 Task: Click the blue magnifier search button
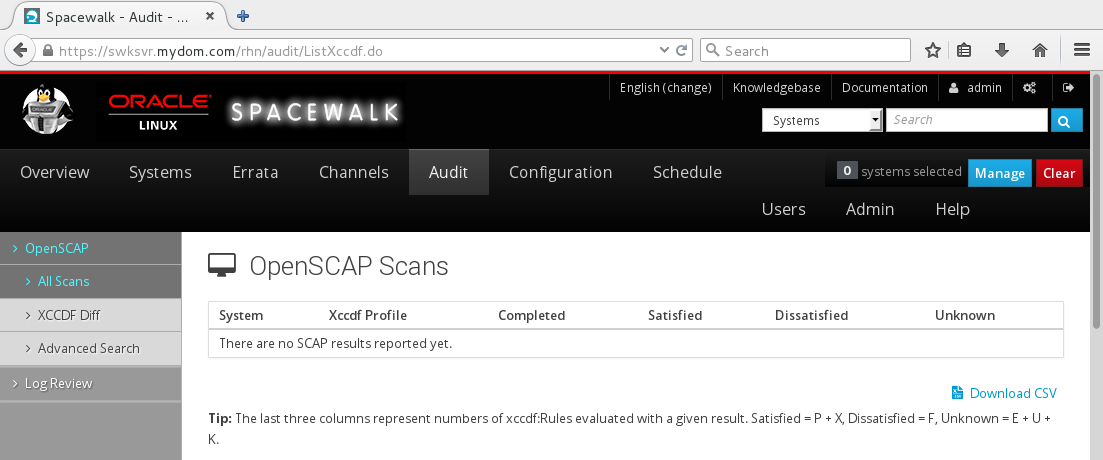1066,120
